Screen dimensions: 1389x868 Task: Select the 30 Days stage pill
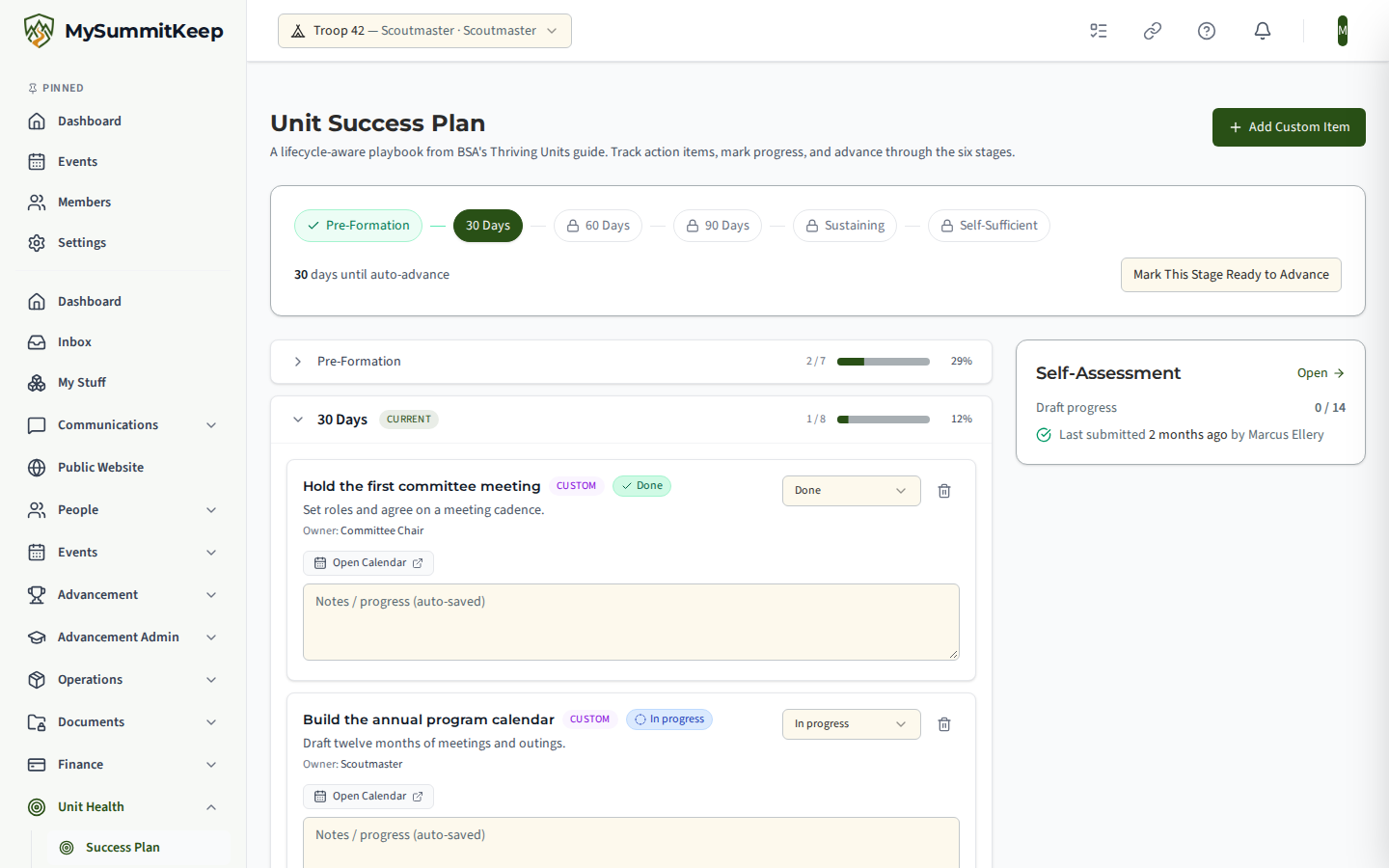pyautogui.click(x=488, y=226)
